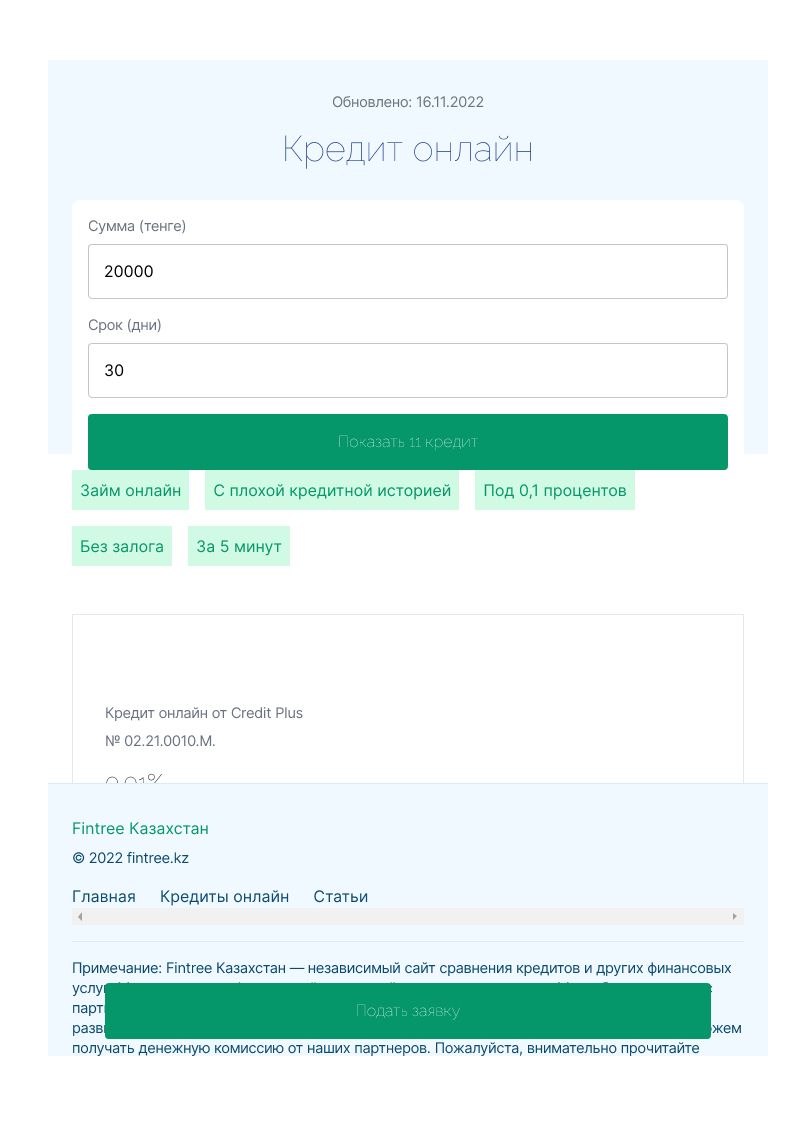
Task: Focus the Срок (дни) term field
Action: click(407, 370)
